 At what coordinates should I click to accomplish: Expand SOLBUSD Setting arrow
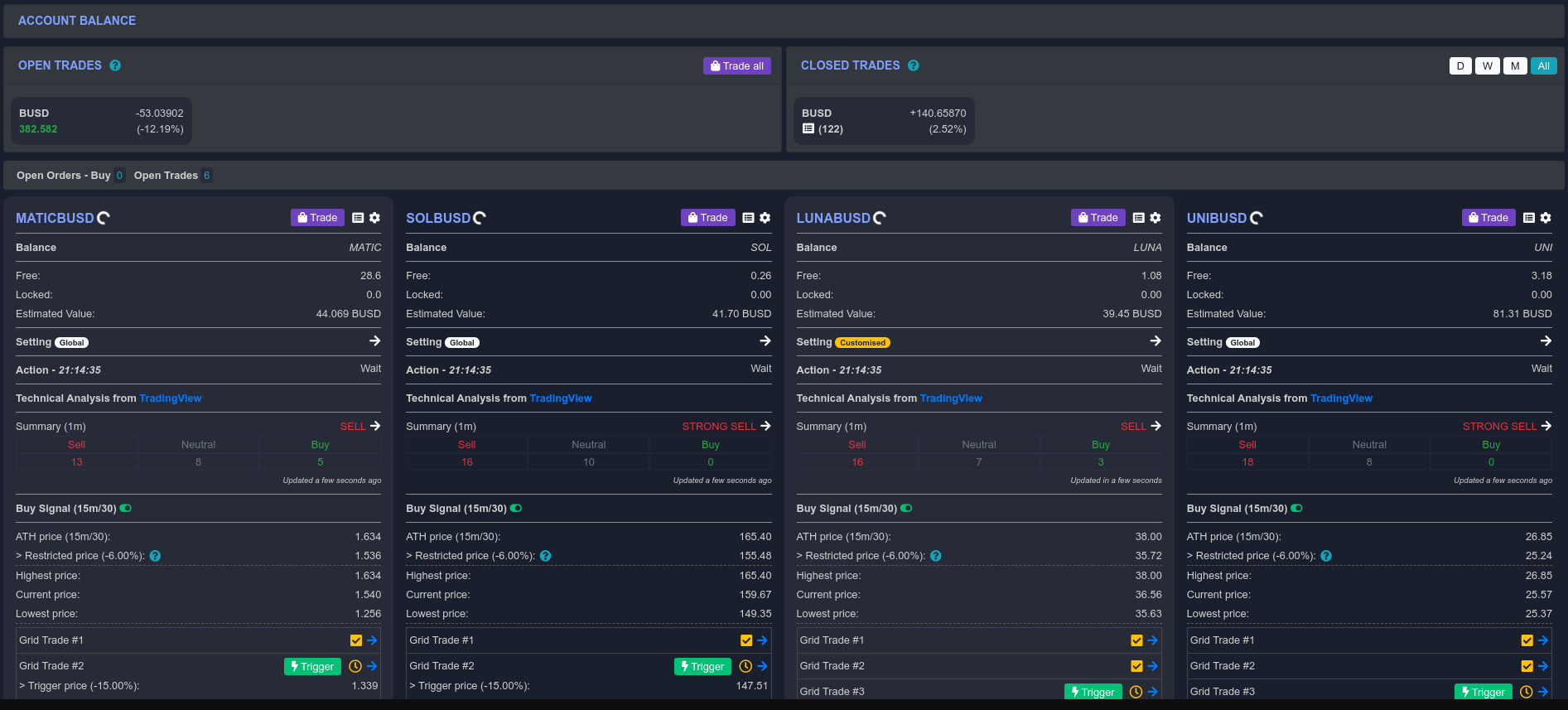765,341
